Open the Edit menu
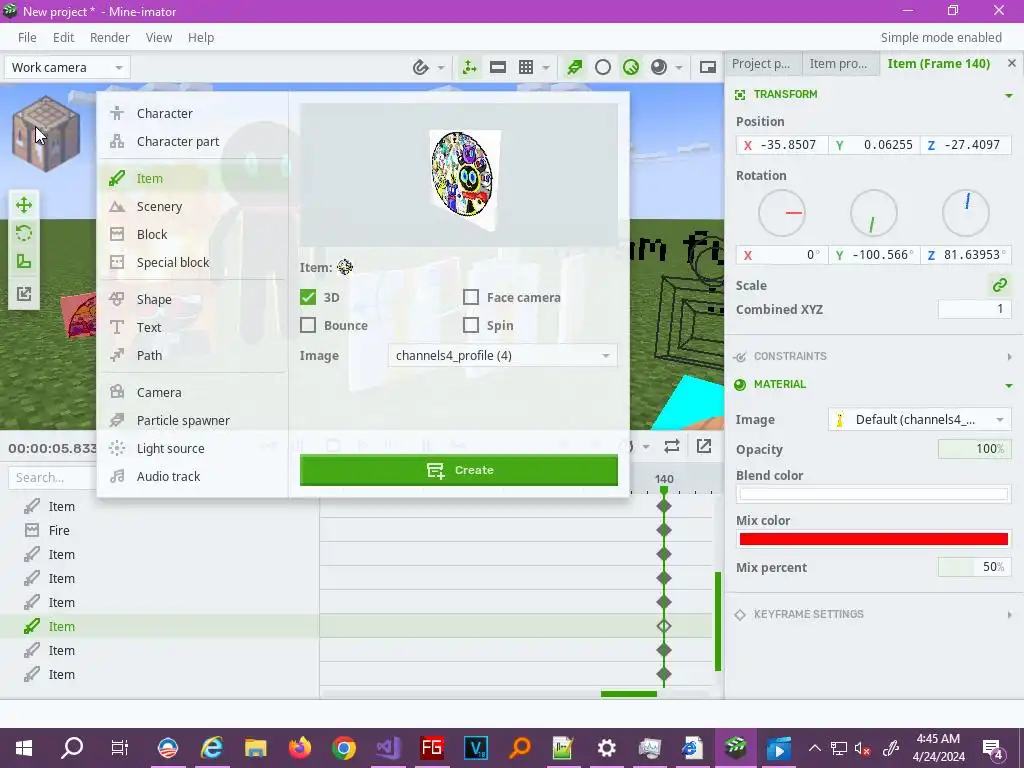 [63, 38]
